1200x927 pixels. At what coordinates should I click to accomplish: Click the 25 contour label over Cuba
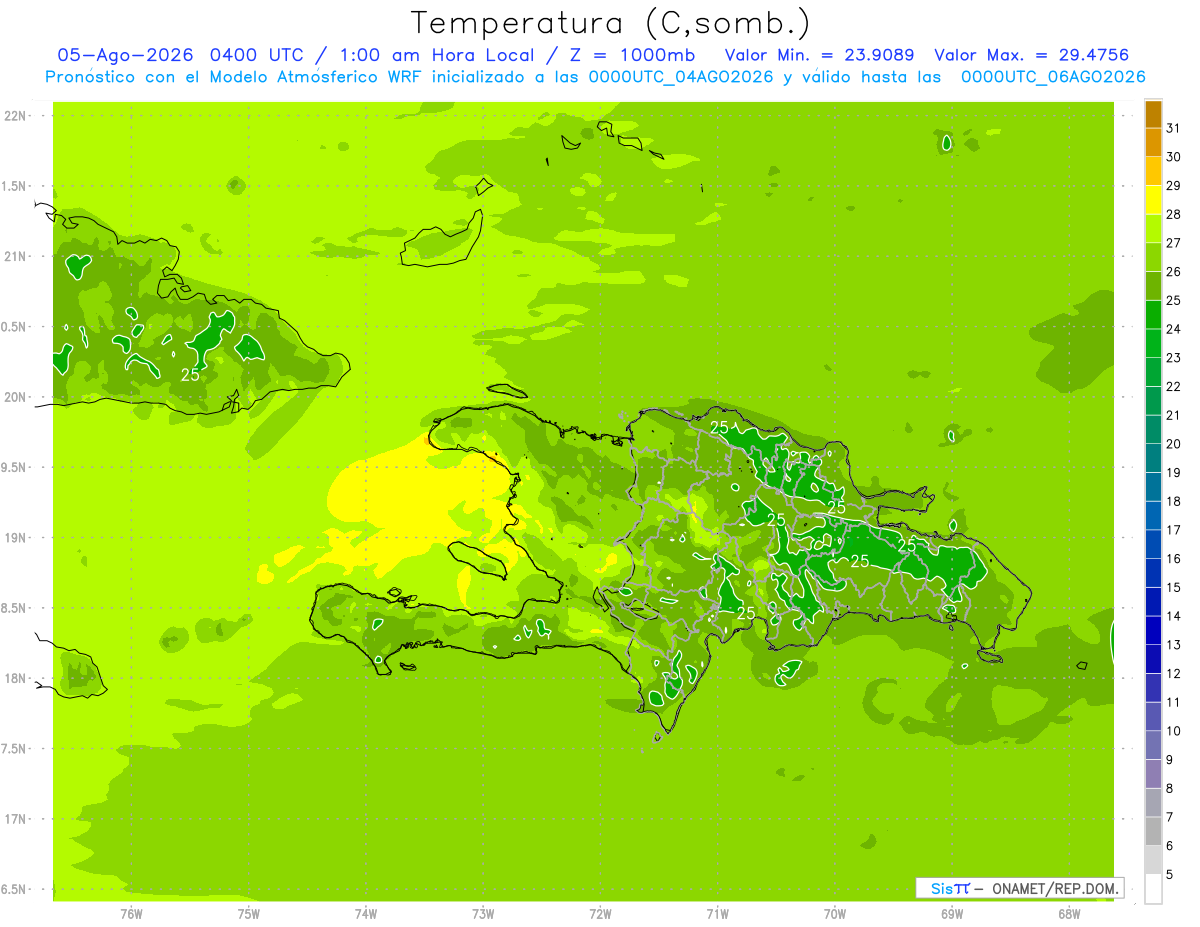tap(190, 375)
